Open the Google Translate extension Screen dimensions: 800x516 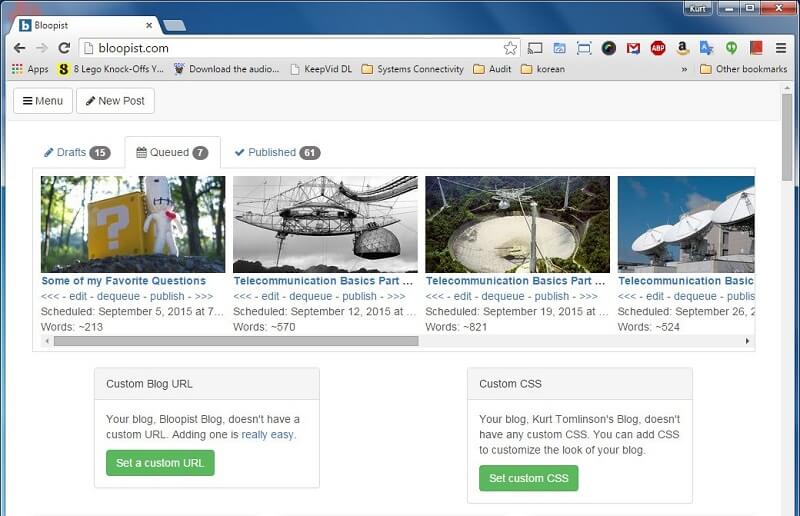[x=706, y=48]
